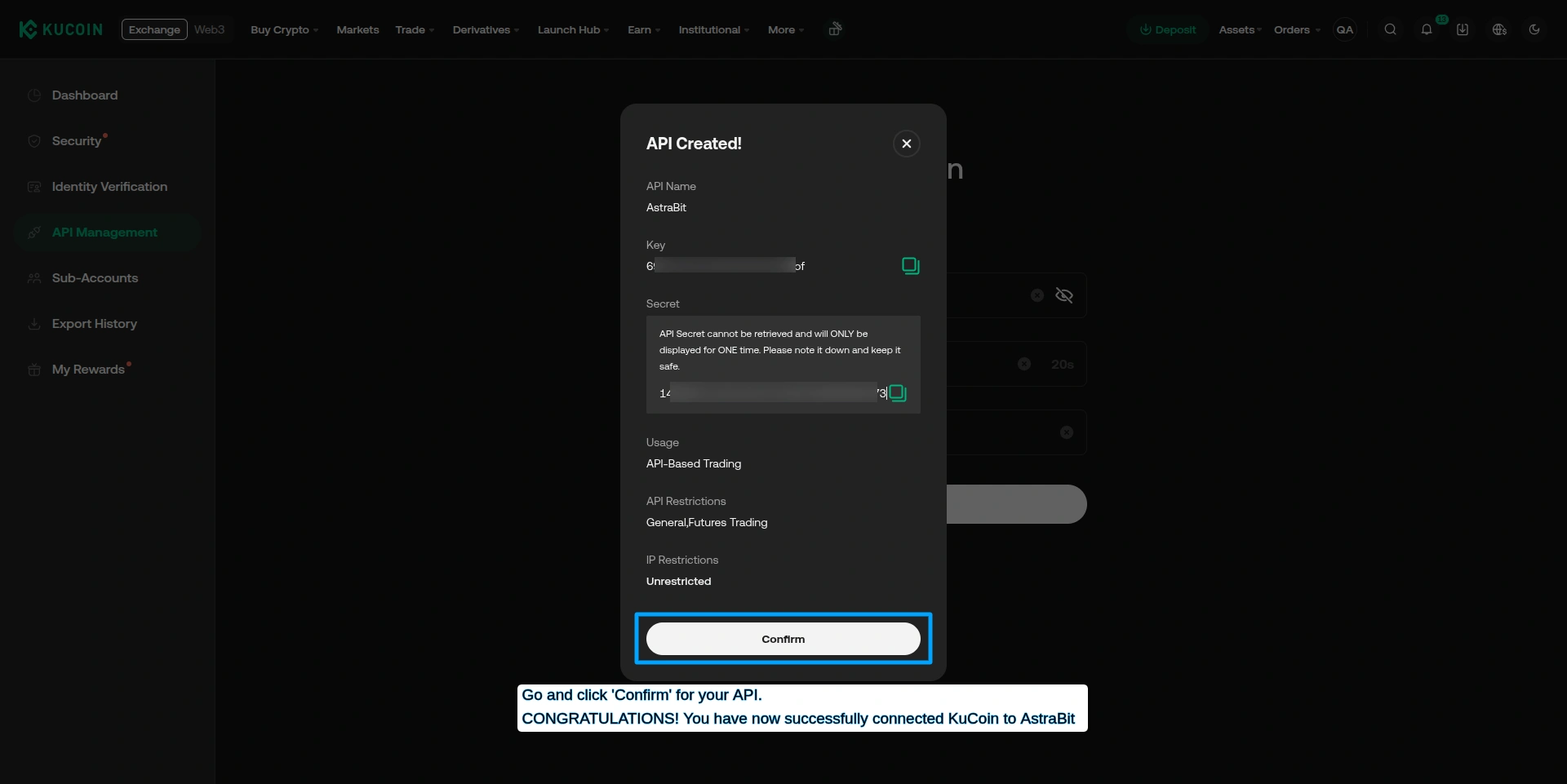Expand the More menu

(786, 29)
